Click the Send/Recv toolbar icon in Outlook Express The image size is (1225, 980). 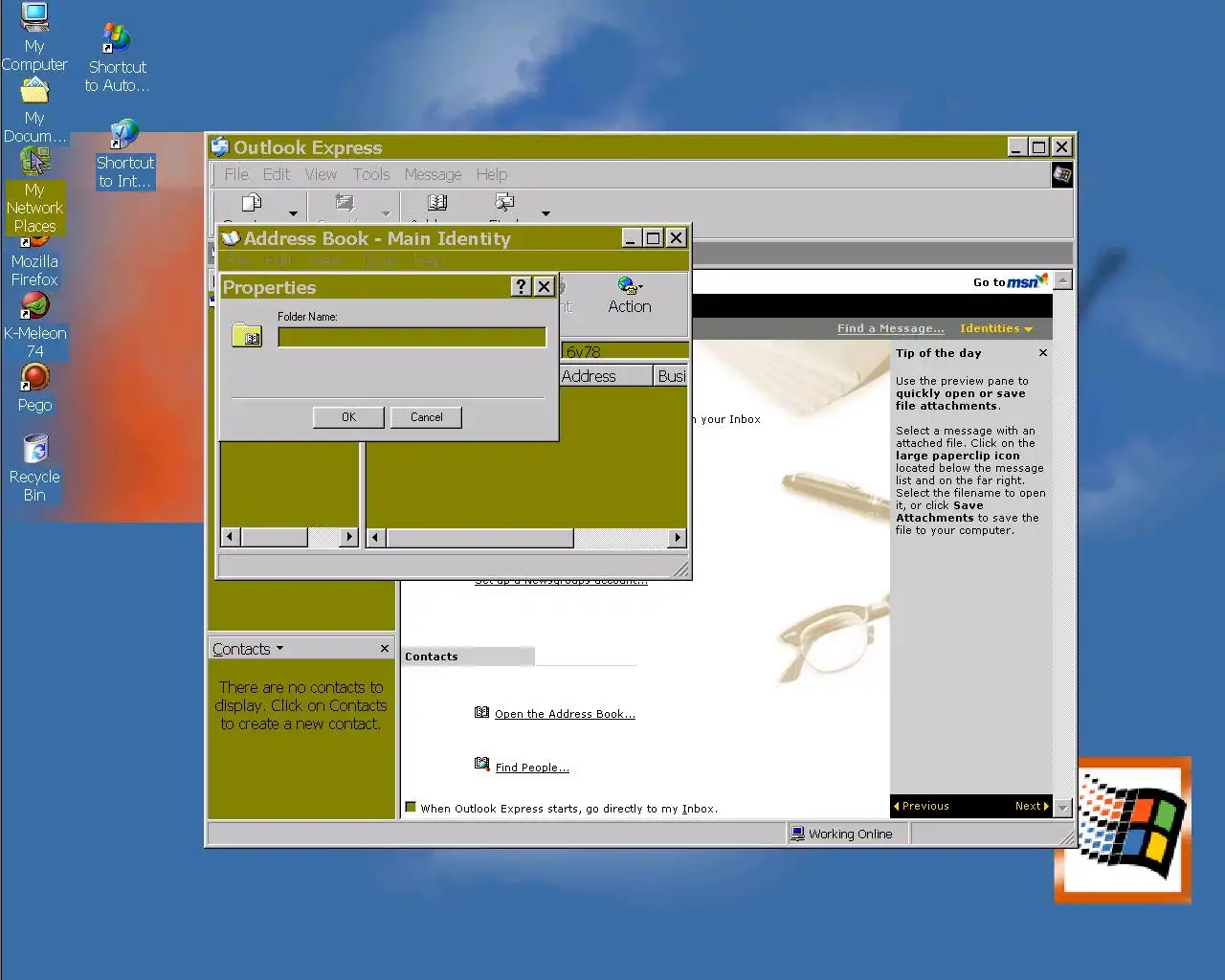coord(345,203)
